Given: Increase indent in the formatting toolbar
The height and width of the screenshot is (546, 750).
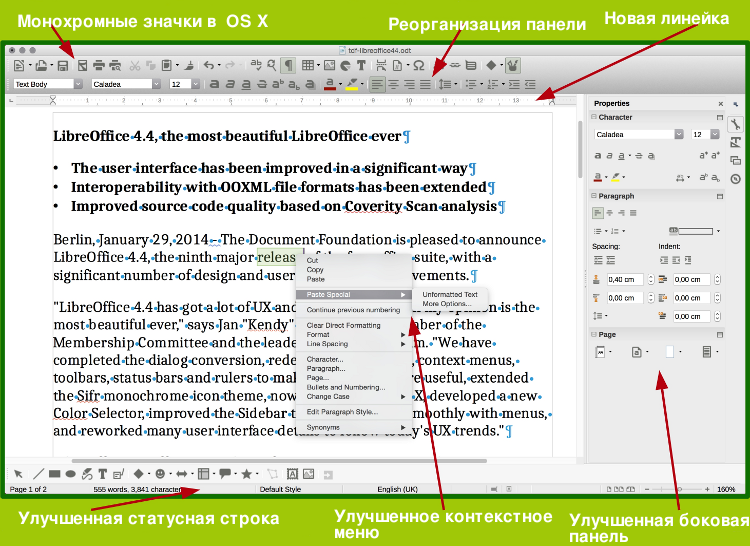Looking at the screenshot, I should [514, 84].
